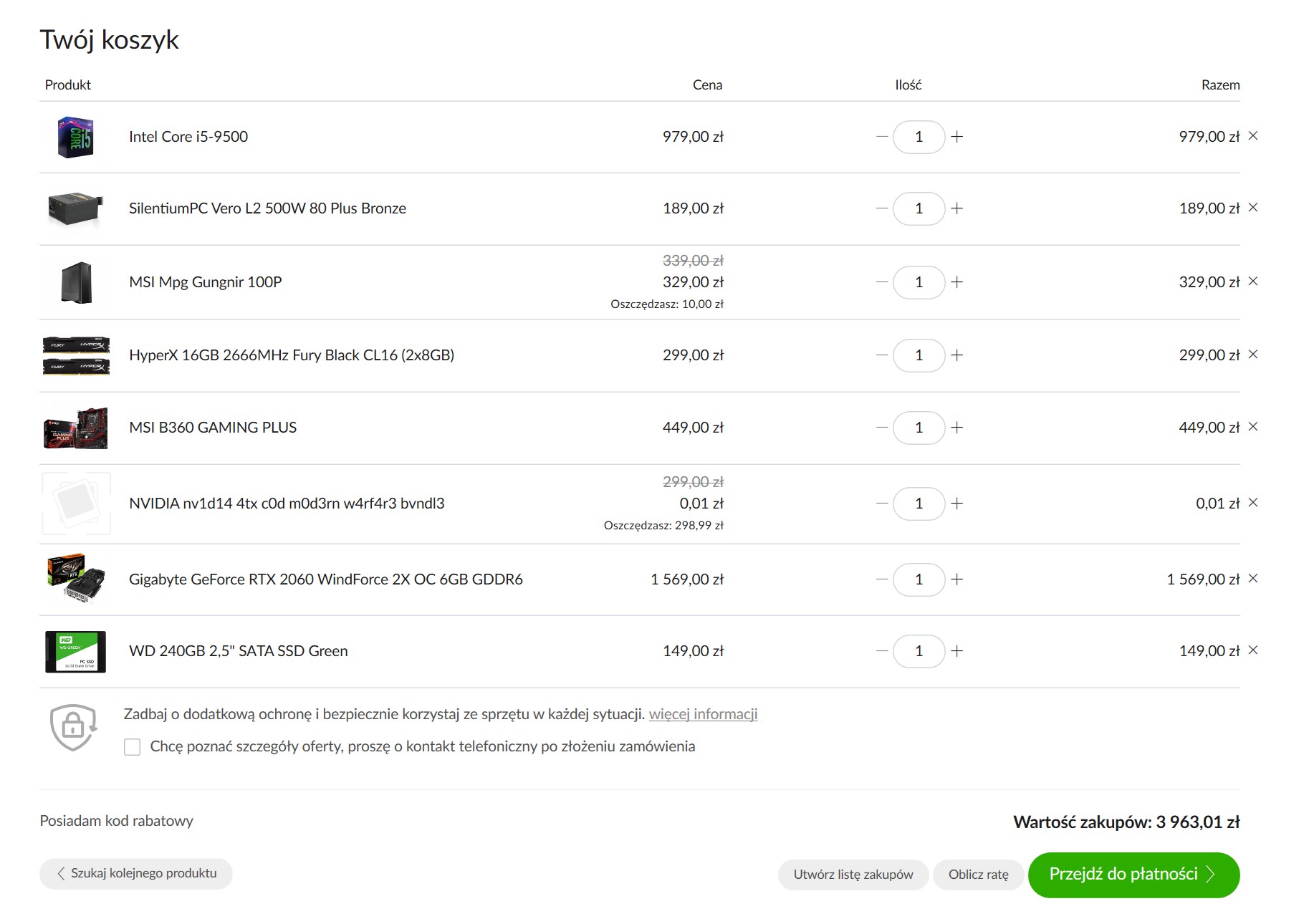This screenshot has width=1309, height=924.
Task: Click Utwórz listę zakupów button
Action: pos(853,875)
